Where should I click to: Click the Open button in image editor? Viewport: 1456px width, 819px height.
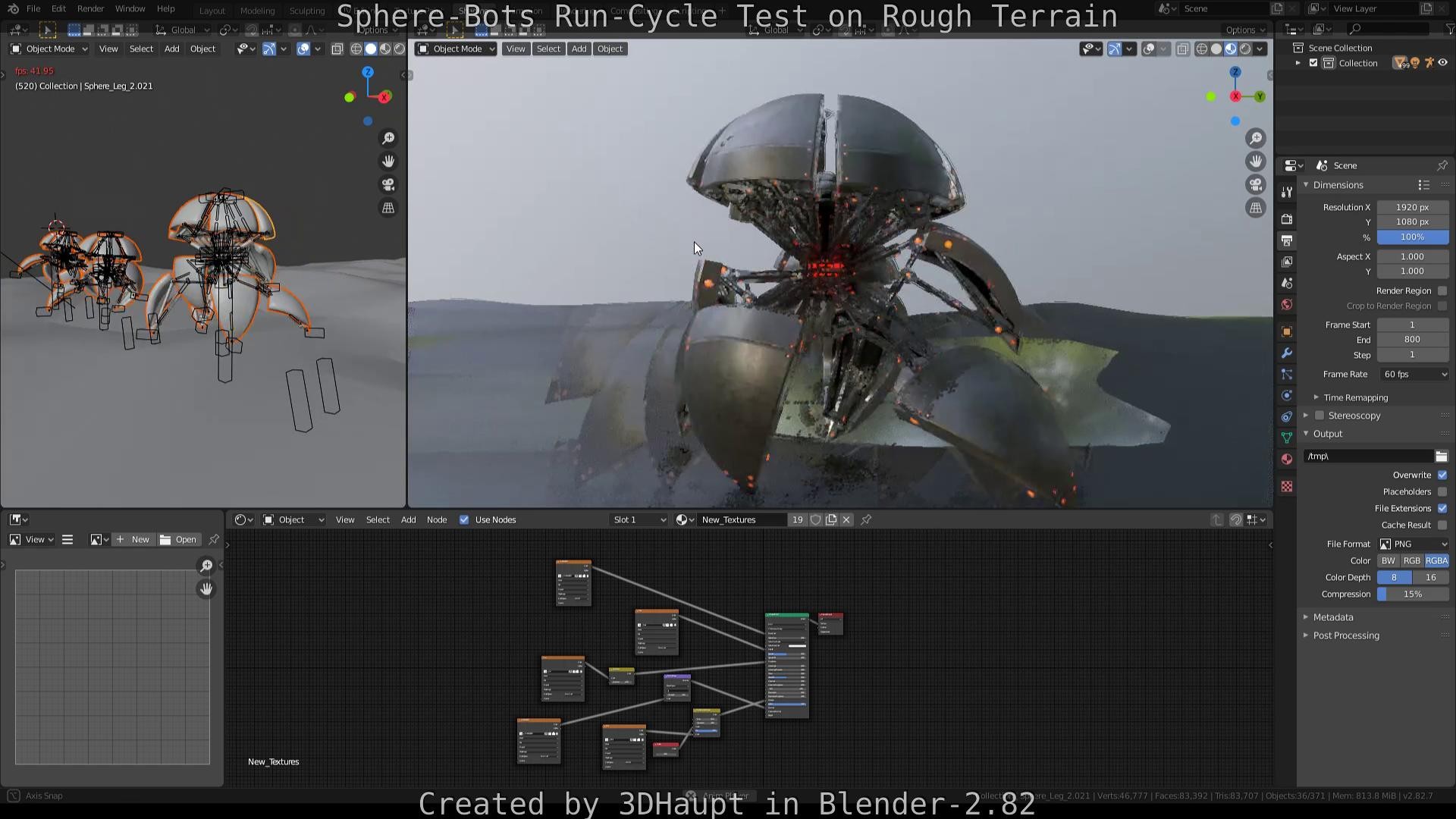tap(184, 539)
